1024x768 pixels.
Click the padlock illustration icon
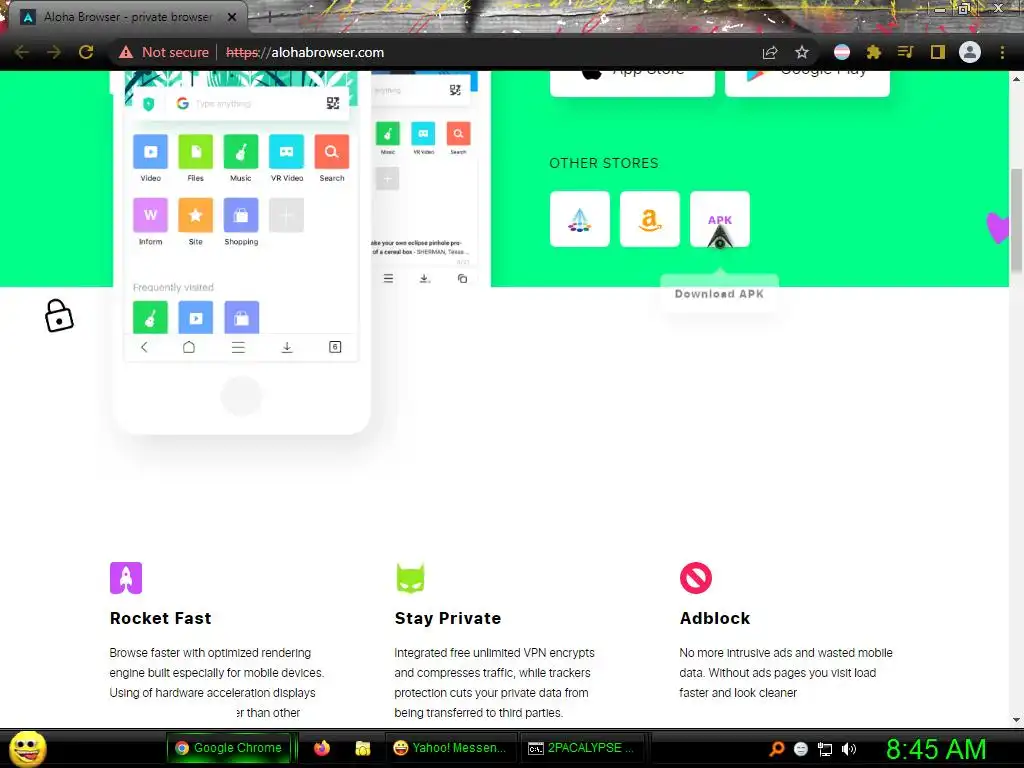[x=59, y=316]
